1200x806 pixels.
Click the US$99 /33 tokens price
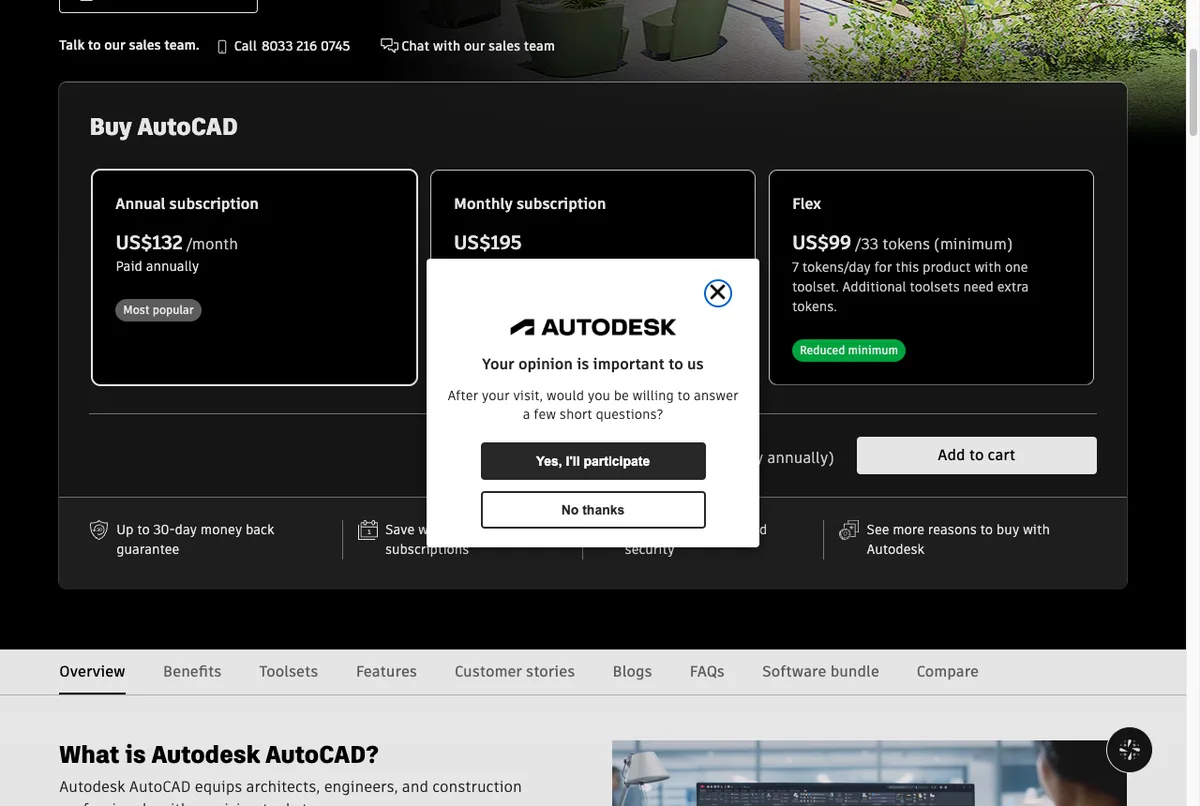coord(902,243)
